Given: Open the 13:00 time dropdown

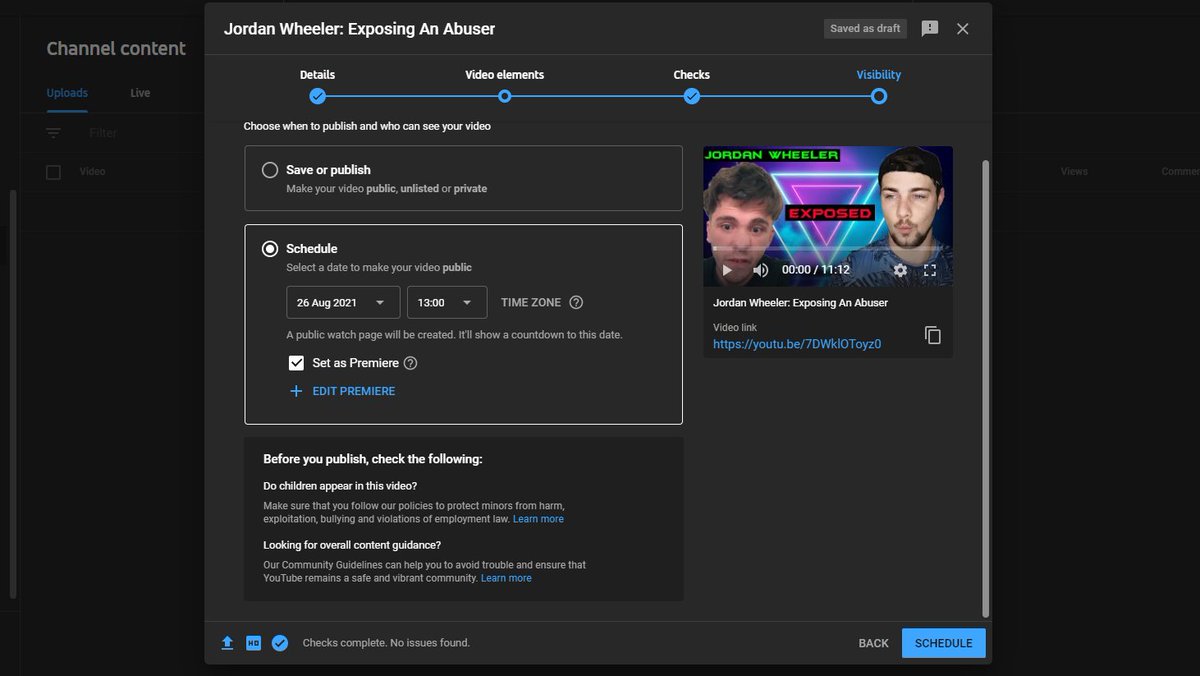Looking at the screenshot, I should click(447, 303).
